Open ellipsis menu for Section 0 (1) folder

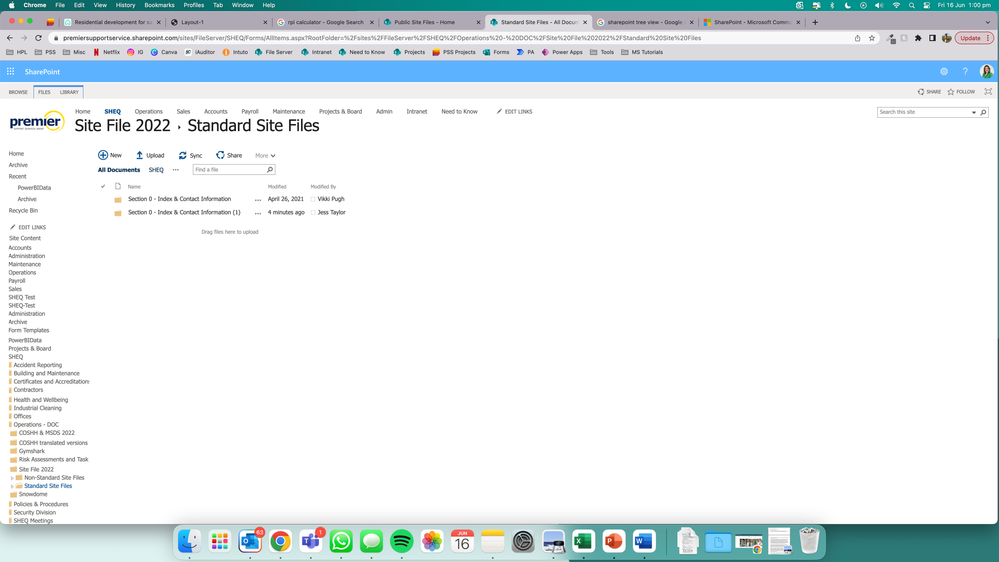coord(258,213)
